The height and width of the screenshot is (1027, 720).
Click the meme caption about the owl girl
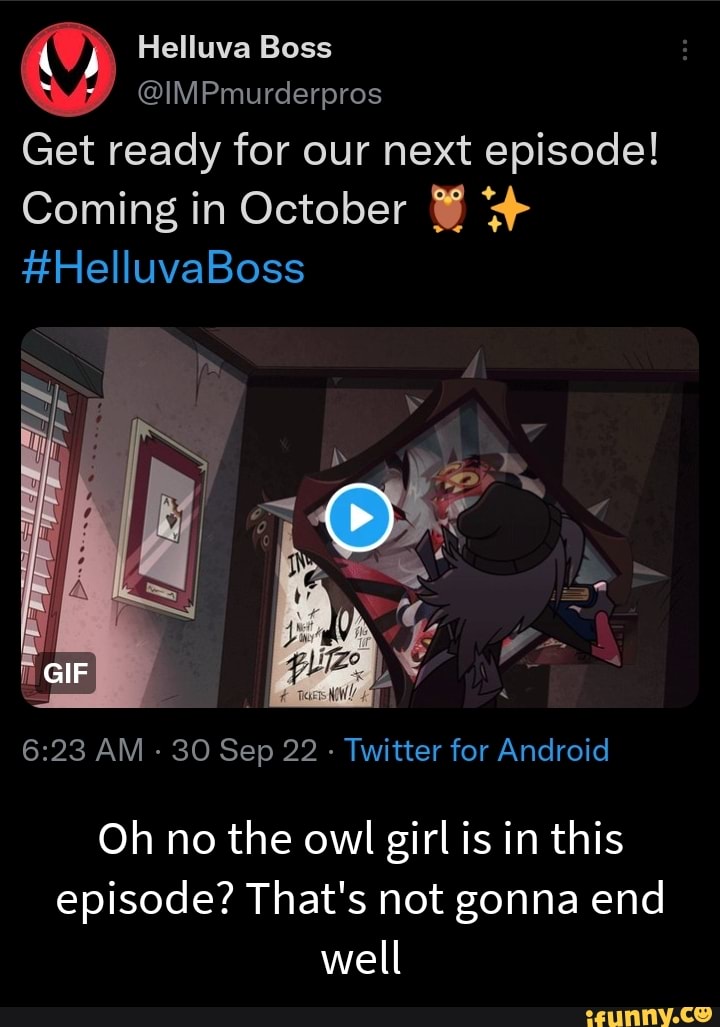360,898
